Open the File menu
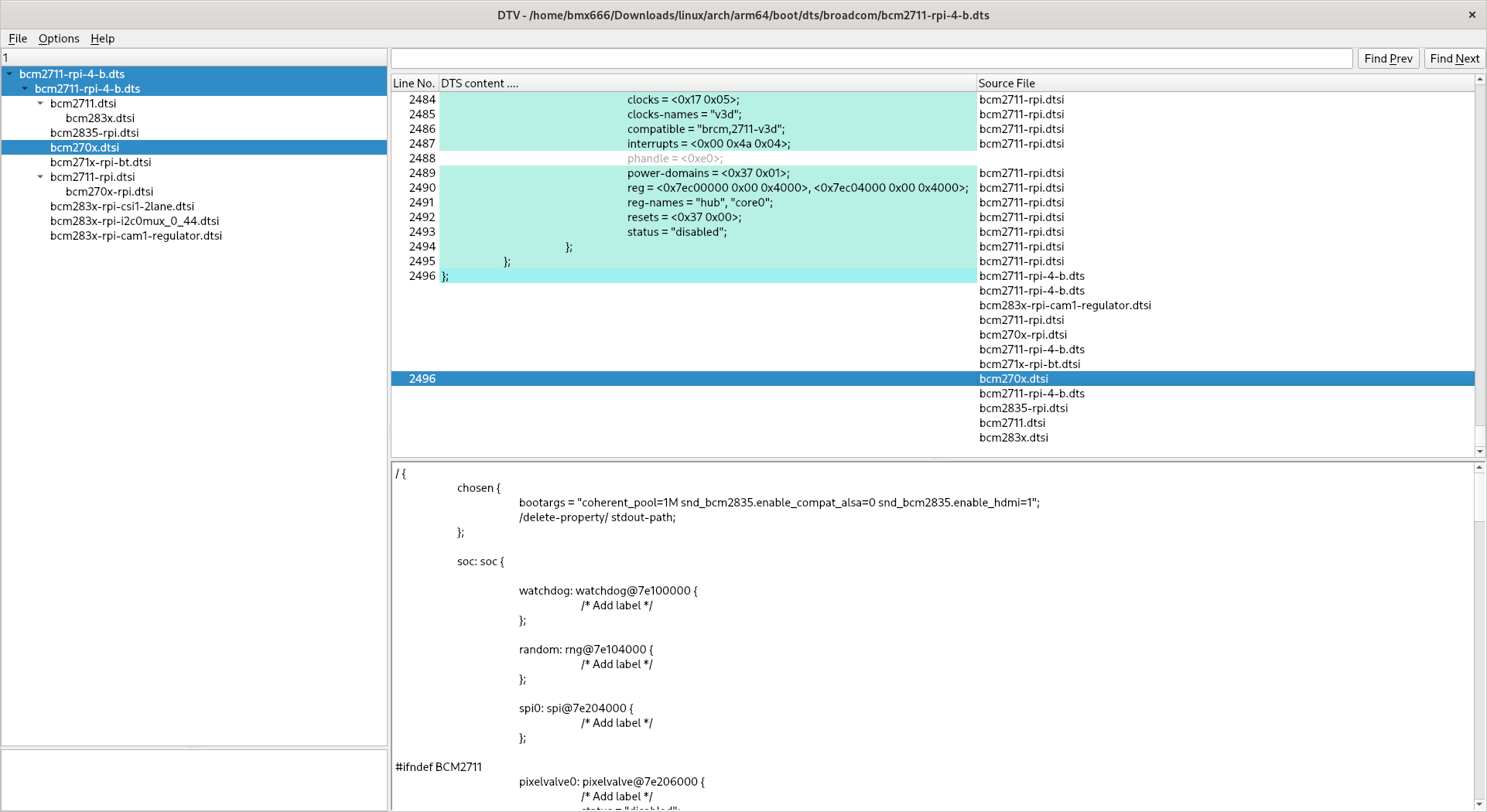Image resolution: width=1487 pixels, height=812 pixels. pos(18,39)
